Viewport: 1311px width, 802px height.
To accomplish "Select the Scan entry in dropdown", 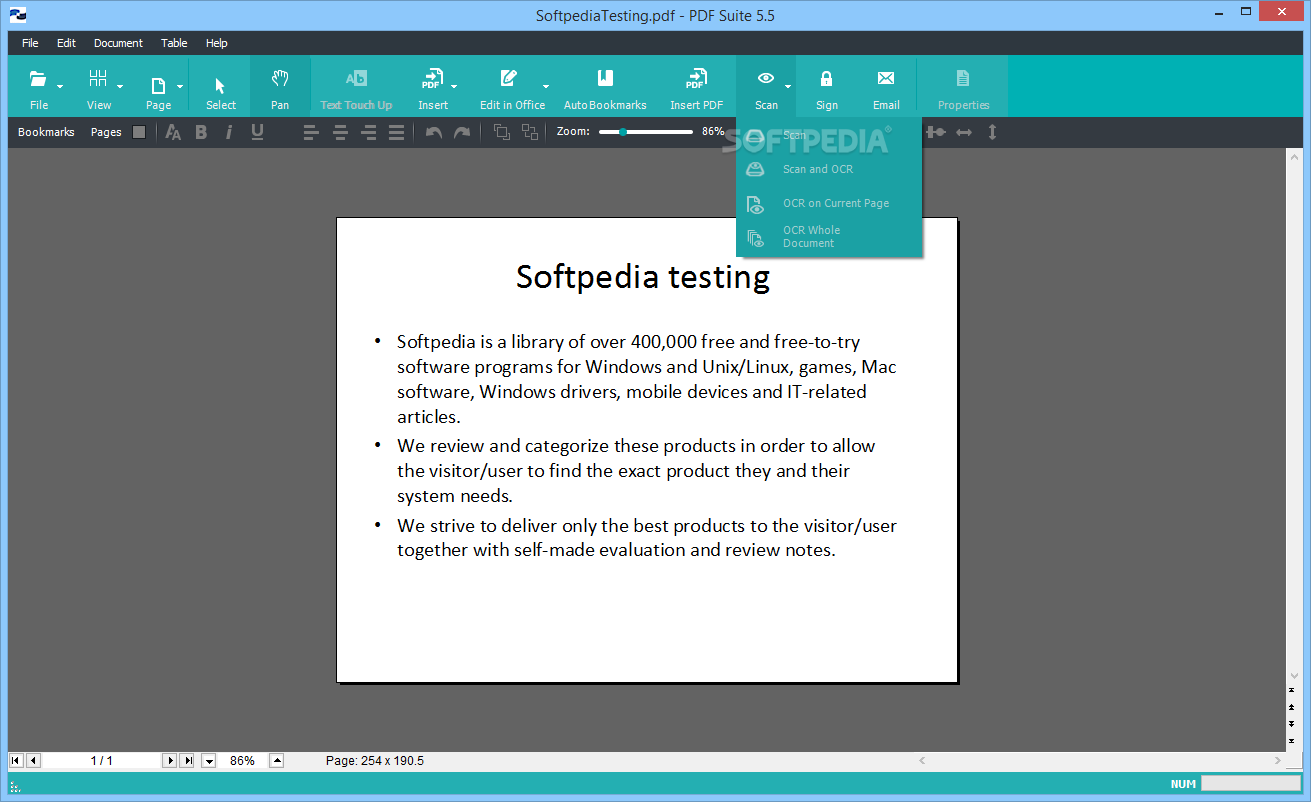I will tap(829, 135).
